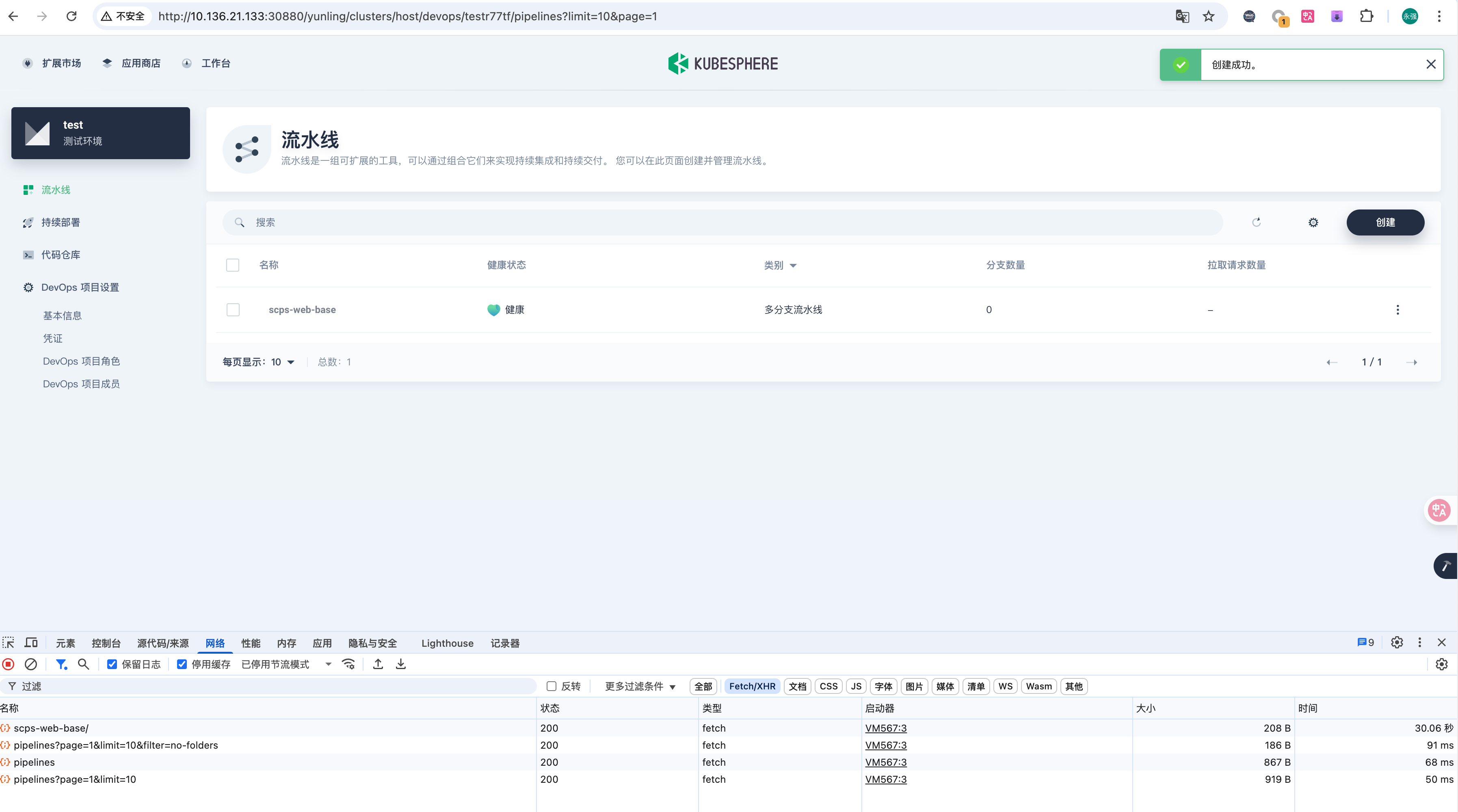This screenshot has width=1458, height=812.
Task: Open more actions for scps-web-base row
Action: click(x=1397, y=309)
